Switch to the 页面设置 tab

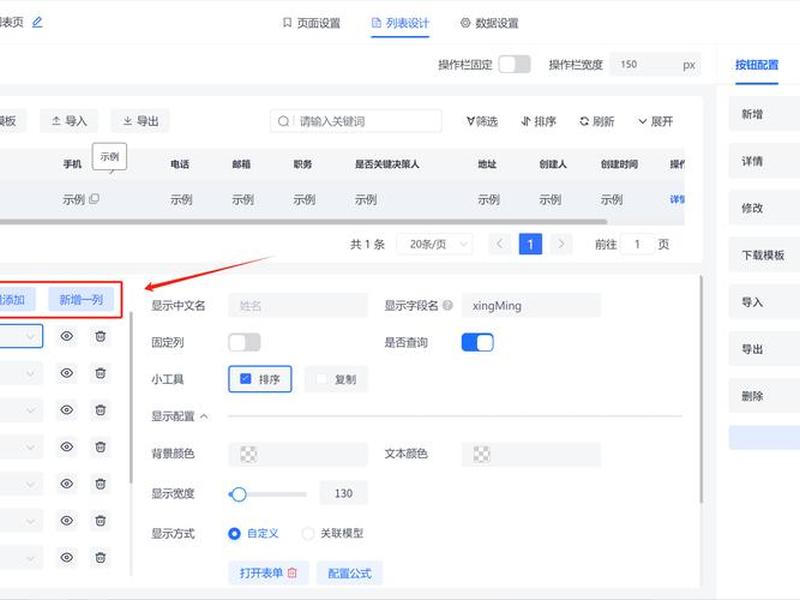point(311,23)
